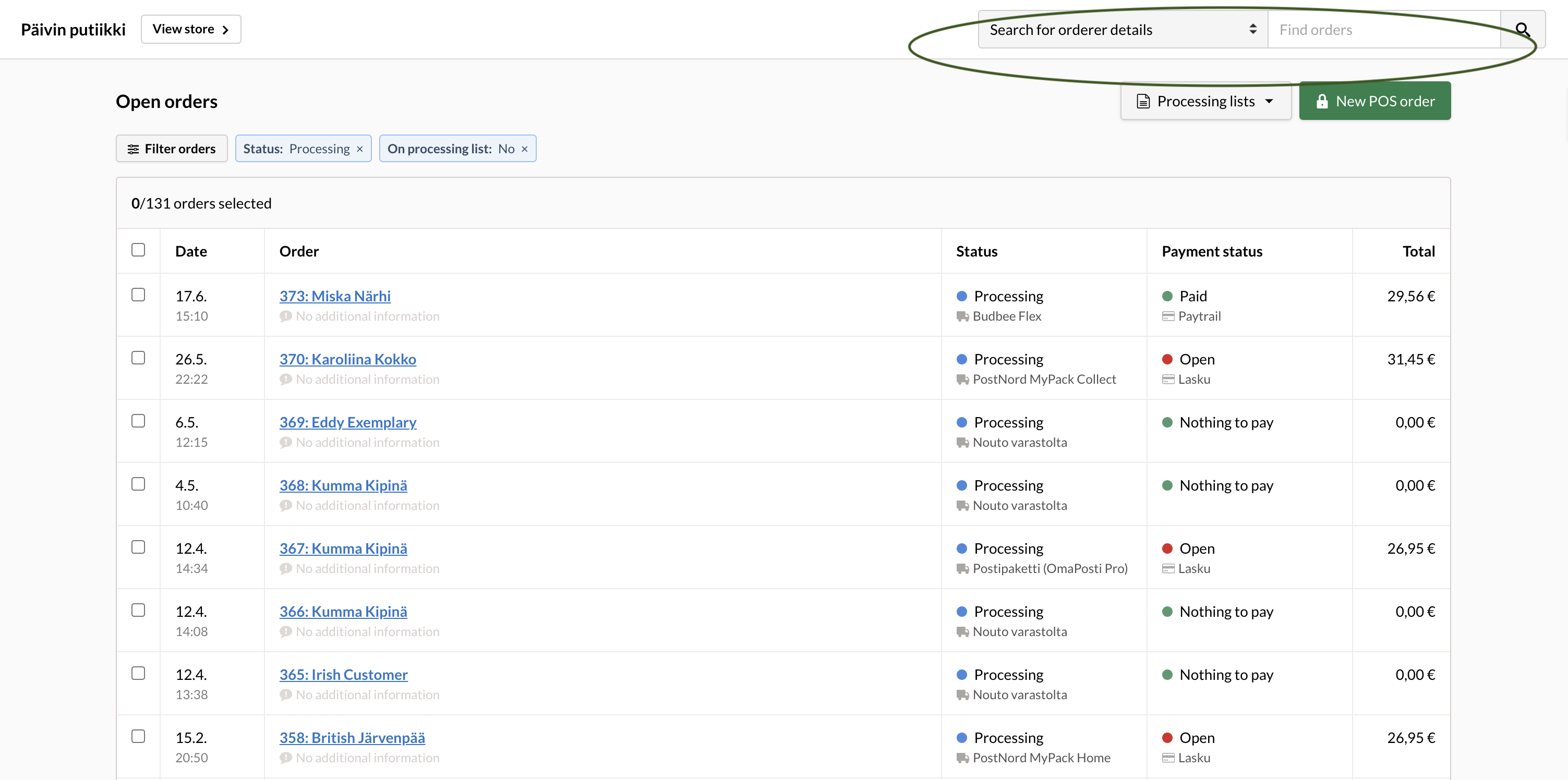Open order 366: Kumma Kipinä
The image size is (1568, 780).
coord(343,612)
